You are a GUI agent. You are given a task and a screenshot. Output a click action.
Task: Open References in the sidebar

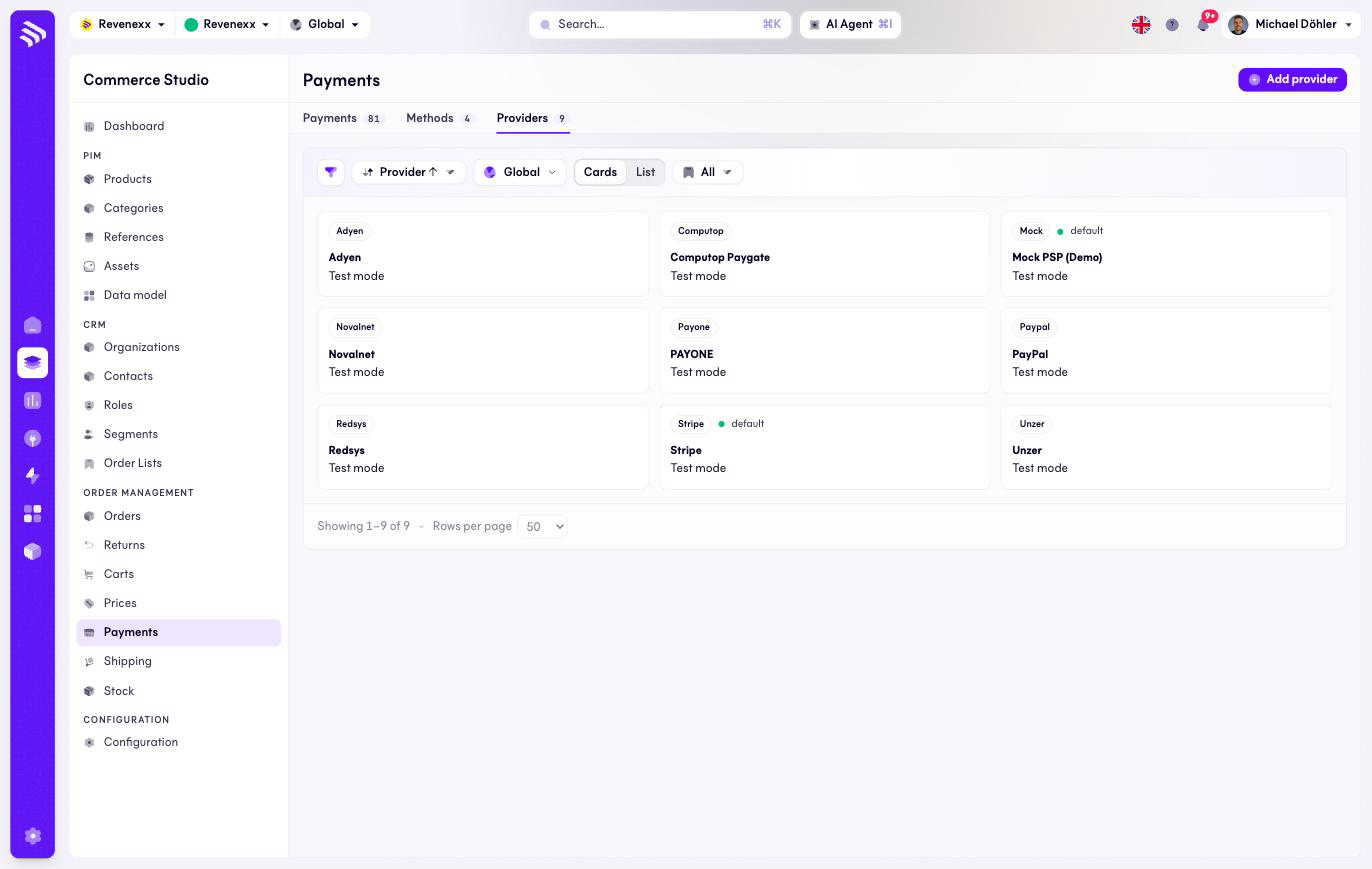coord(179,237)
